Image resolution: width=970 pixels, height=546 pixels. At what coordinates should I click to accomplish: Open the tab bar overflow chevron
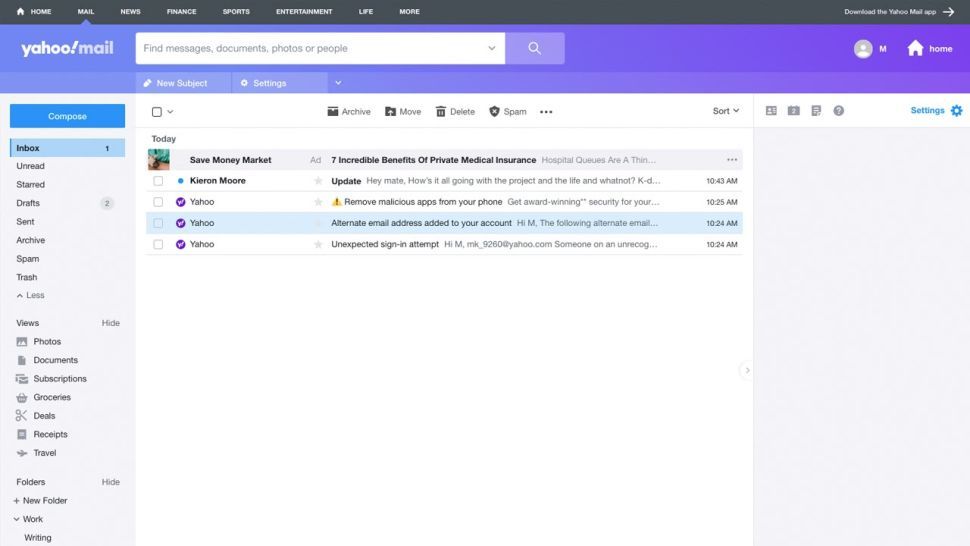[338, 83]
